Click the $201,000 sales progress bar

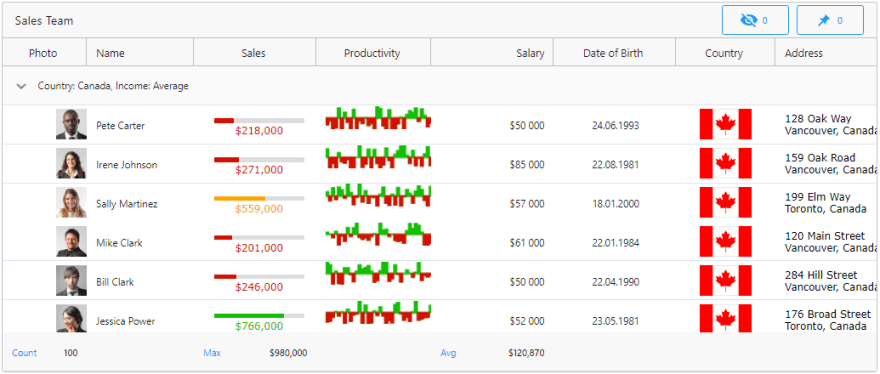(259, 238)
